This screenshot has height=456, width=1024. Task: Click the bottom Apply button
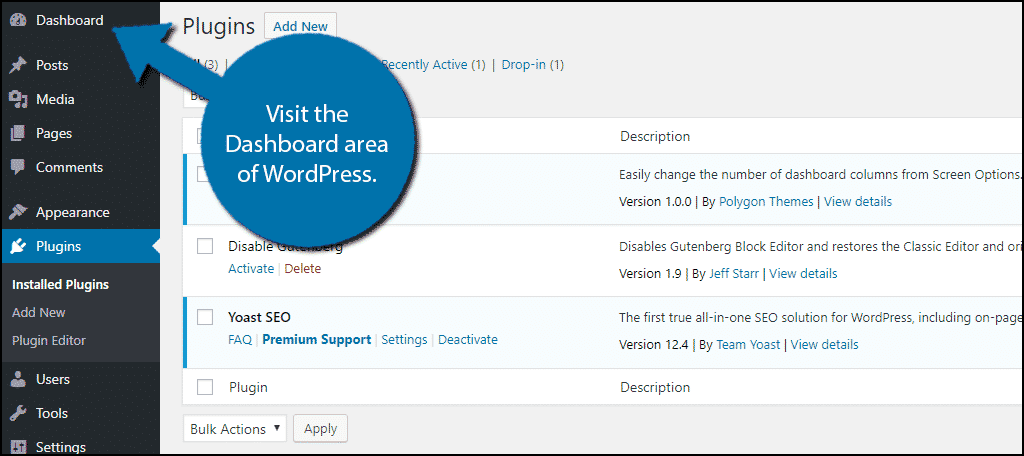point(321,429)
